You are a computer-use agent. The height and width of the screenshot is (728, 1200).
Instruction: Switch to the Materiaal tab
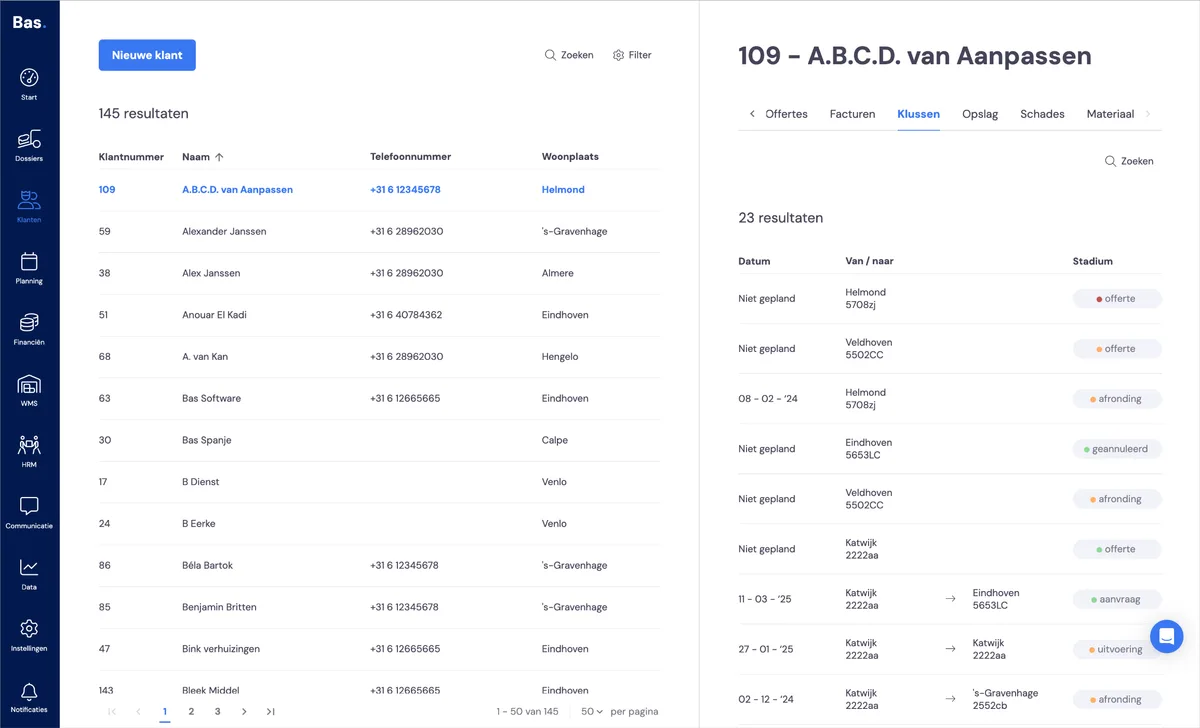tap(1110, 114)
